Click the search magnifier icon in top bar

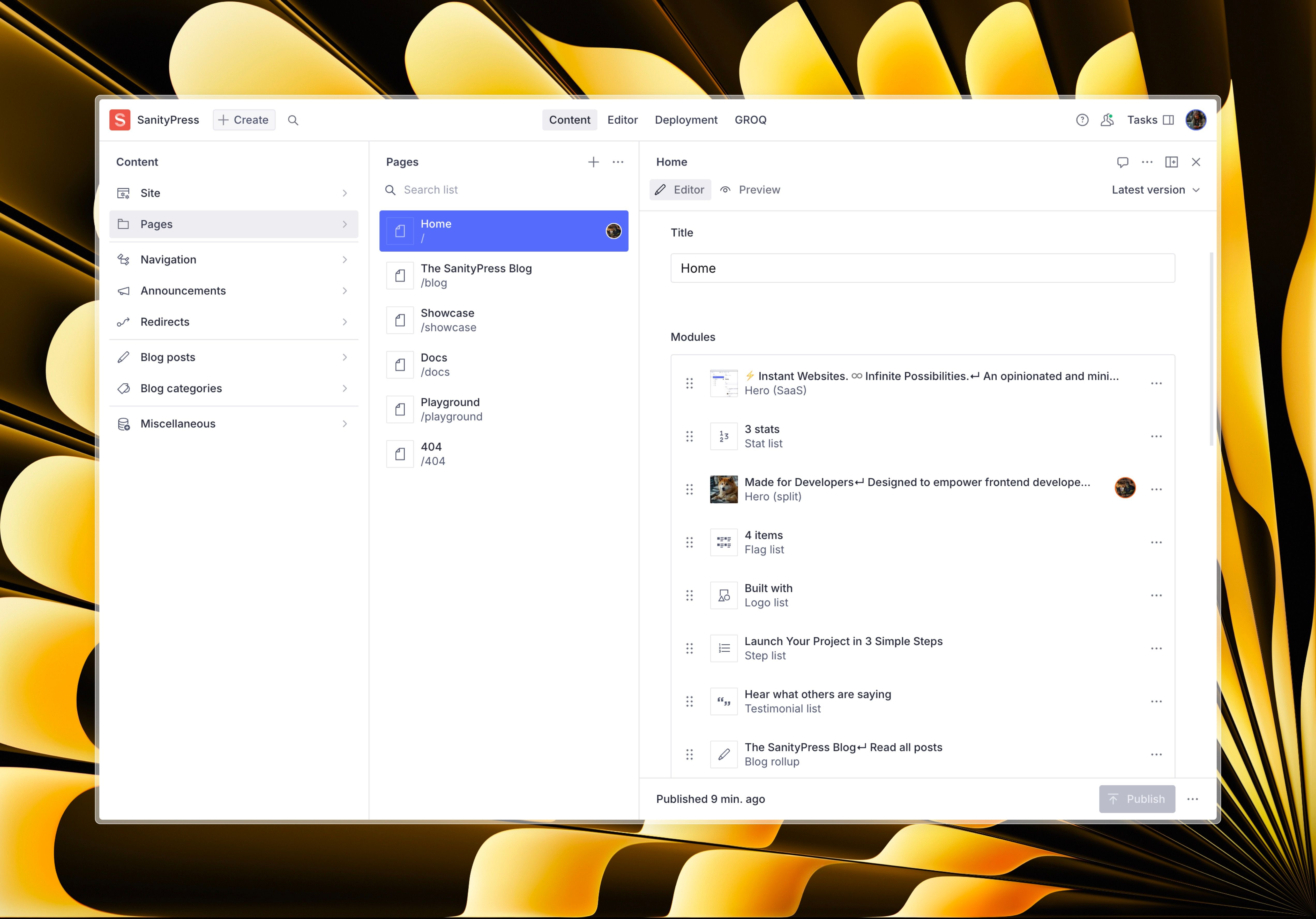tap(293, 120)
